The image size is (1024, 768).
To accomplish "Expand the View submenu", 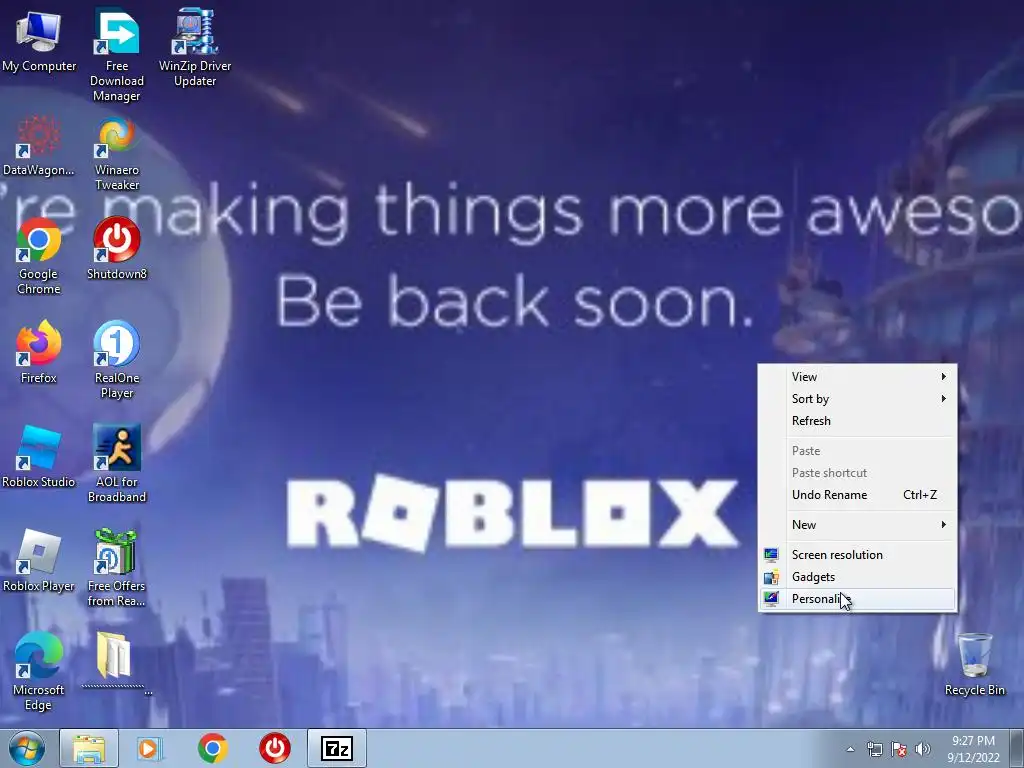I will click(x=857, y=377).
